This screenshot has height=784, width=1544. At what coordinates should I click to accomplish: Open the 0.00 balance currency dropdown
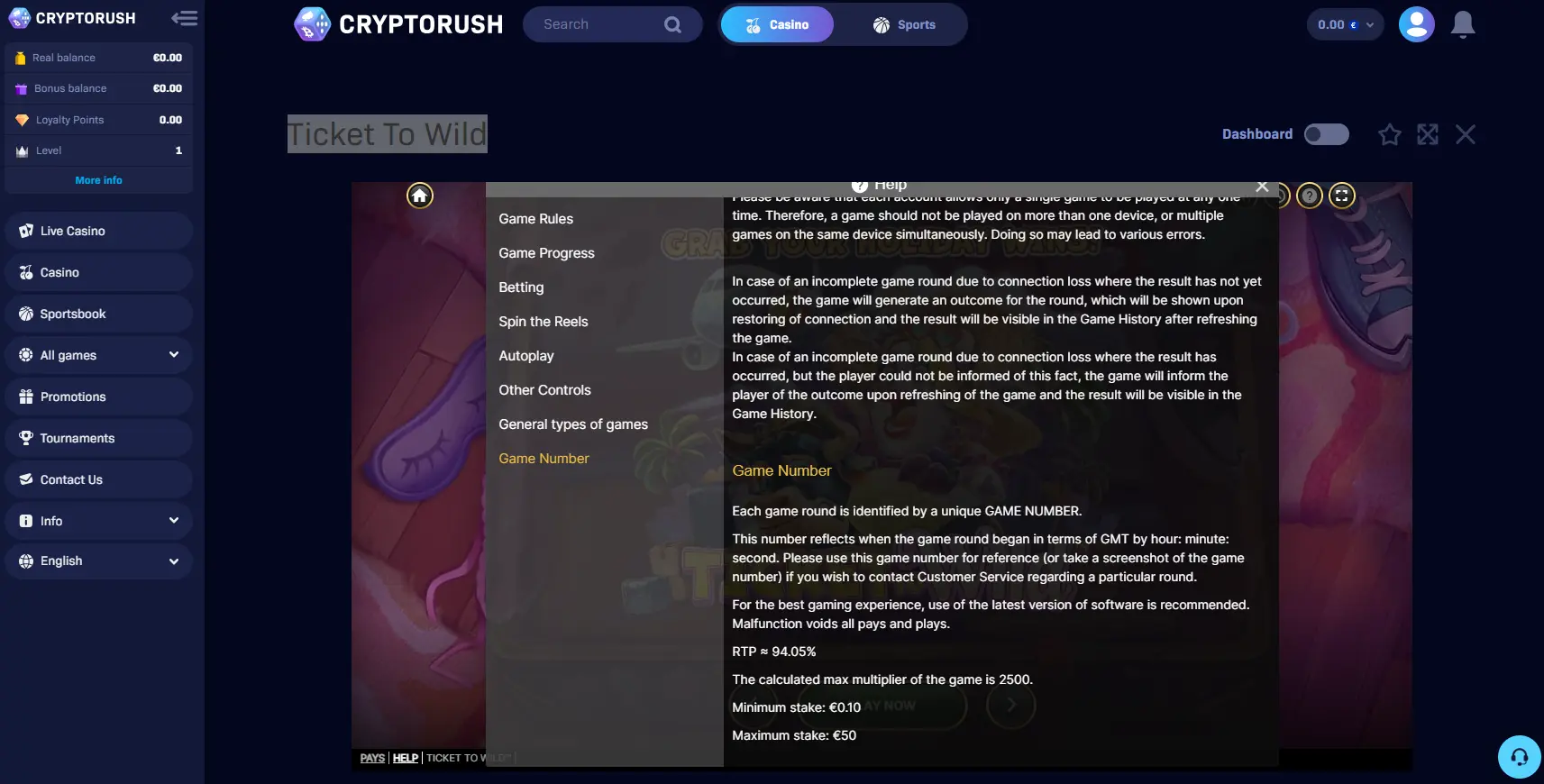(x=1345, y=24)
